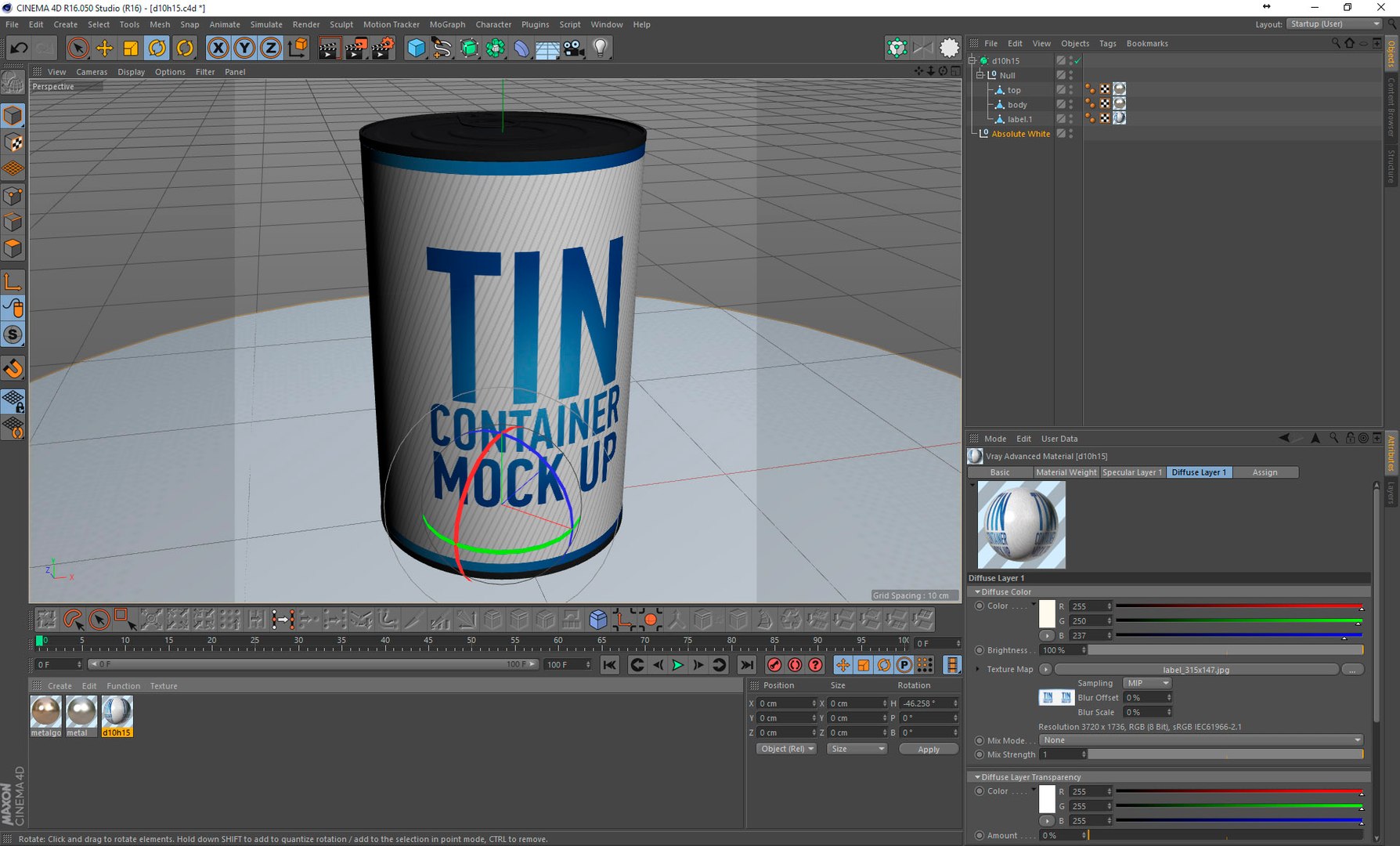The height and width of the screenshot is (846, 1400).
Task: Go to start of animation
Action: tap(609, 665)
